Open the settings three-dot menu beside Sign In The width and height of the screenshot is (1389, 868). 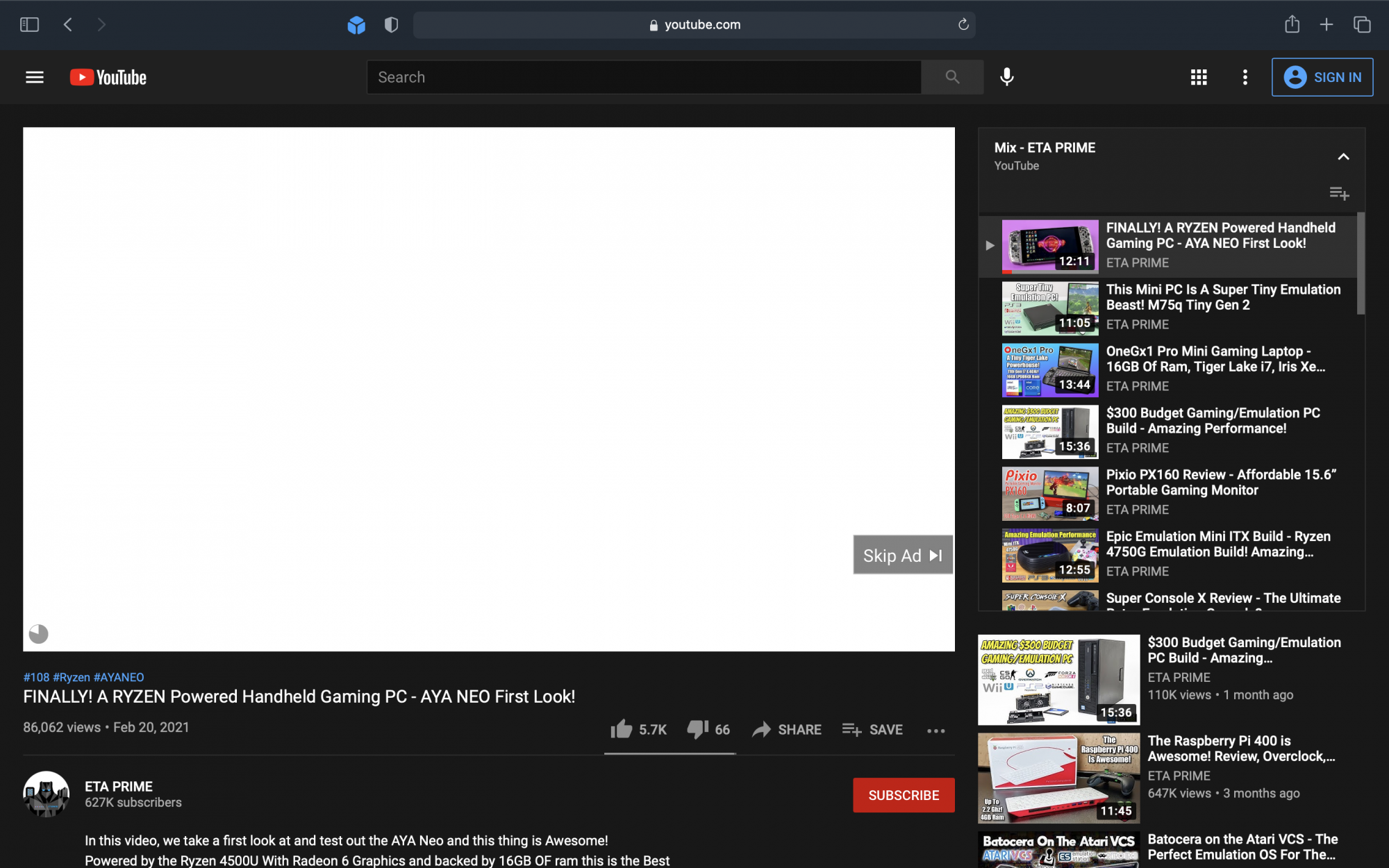[x=1245, y=77]
